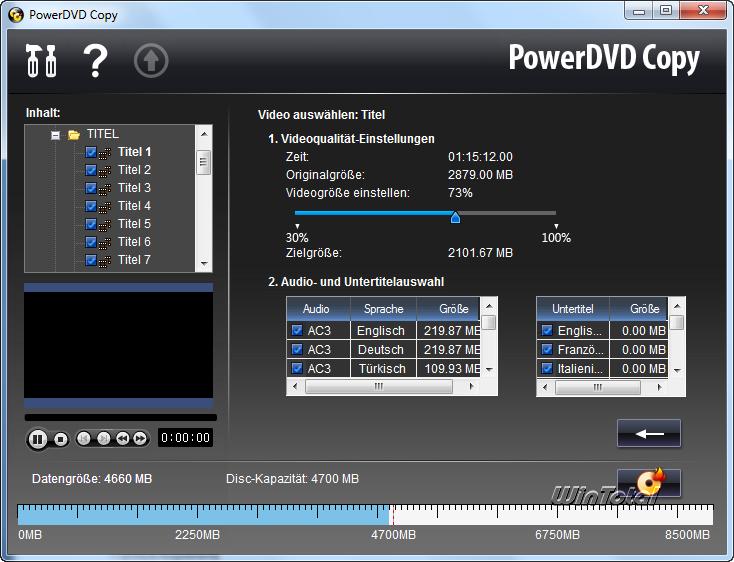Toggle the Titel 3 checkbox

click(x=91, y=188)
